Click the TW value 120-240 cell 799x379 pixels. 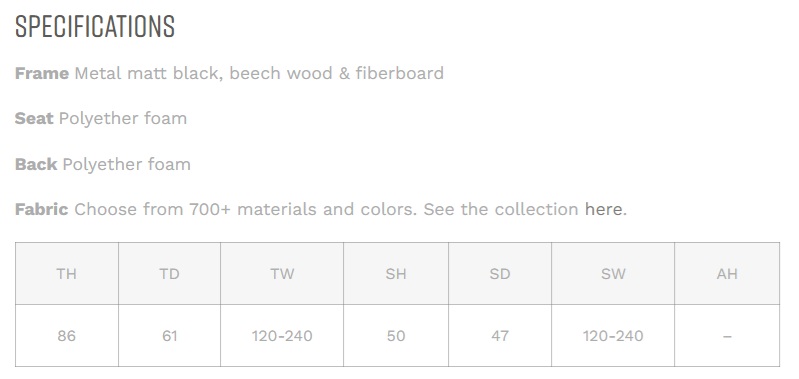(282, 336)
